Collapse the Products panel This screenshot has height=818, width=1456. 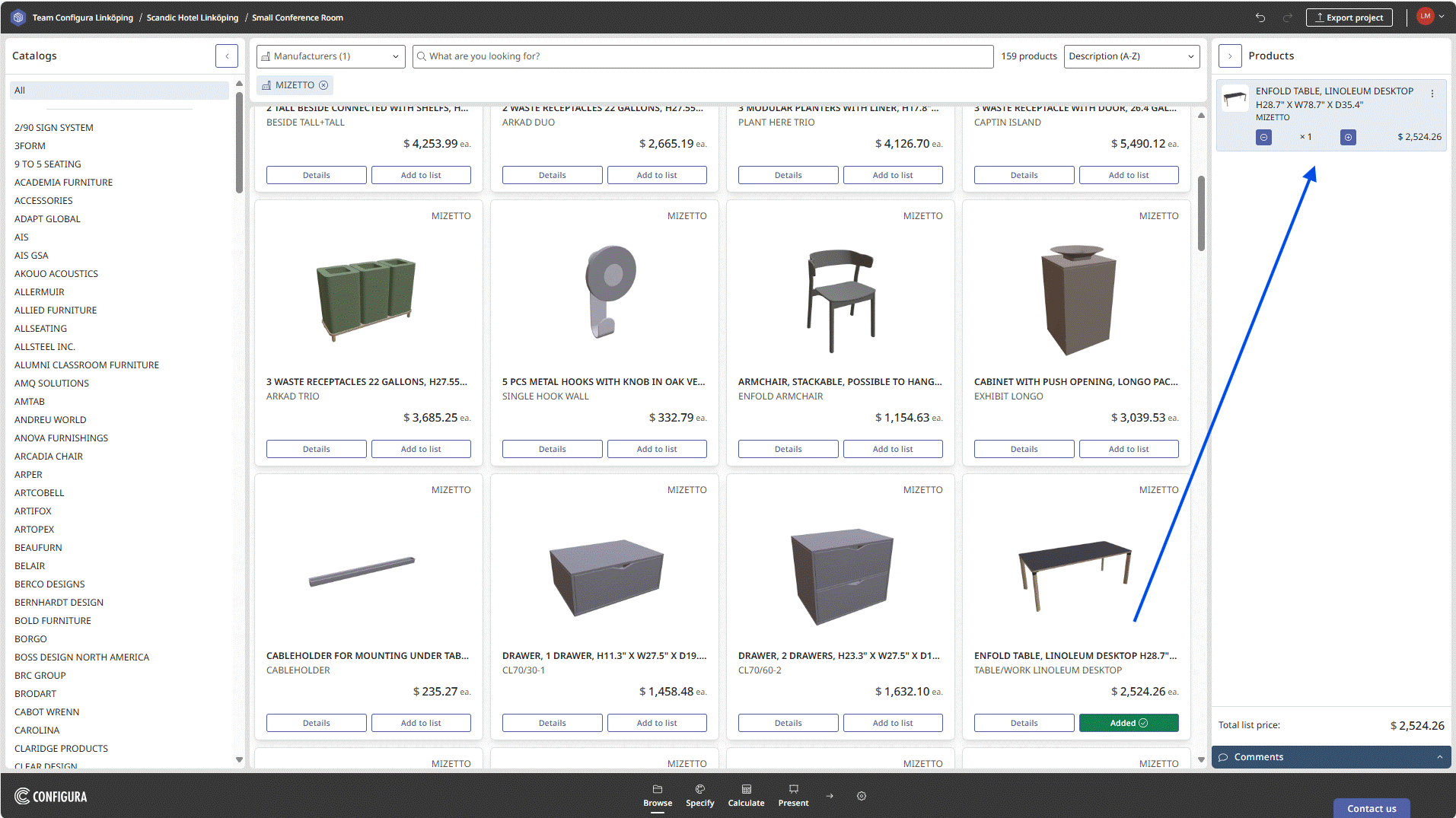point(1230,56)
